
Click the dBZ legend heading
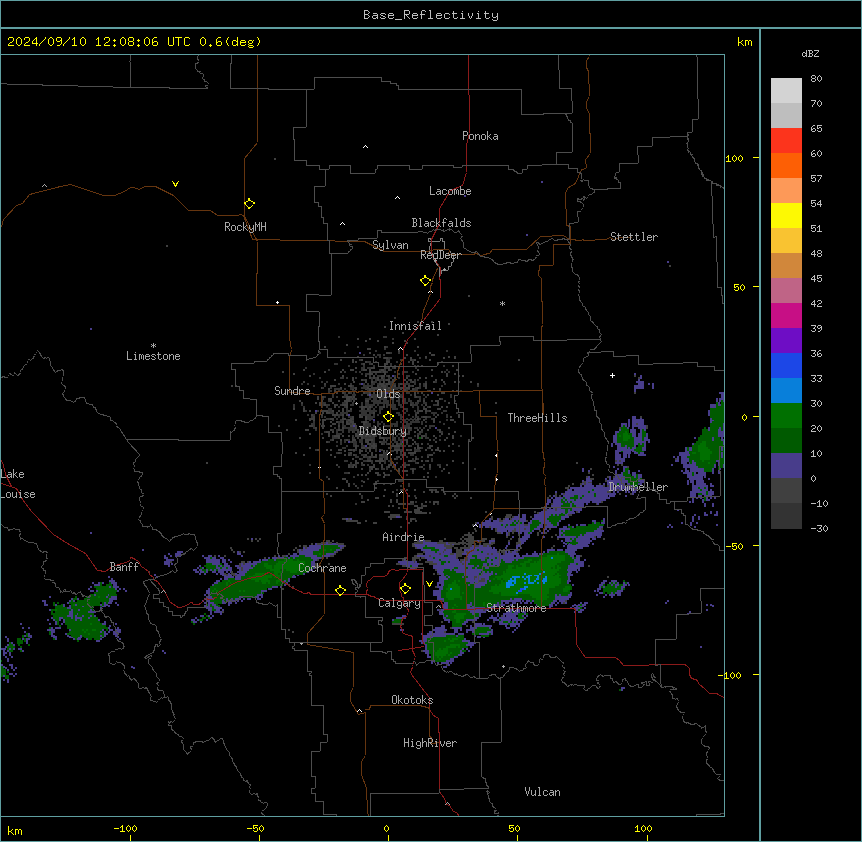pos(810,54)
